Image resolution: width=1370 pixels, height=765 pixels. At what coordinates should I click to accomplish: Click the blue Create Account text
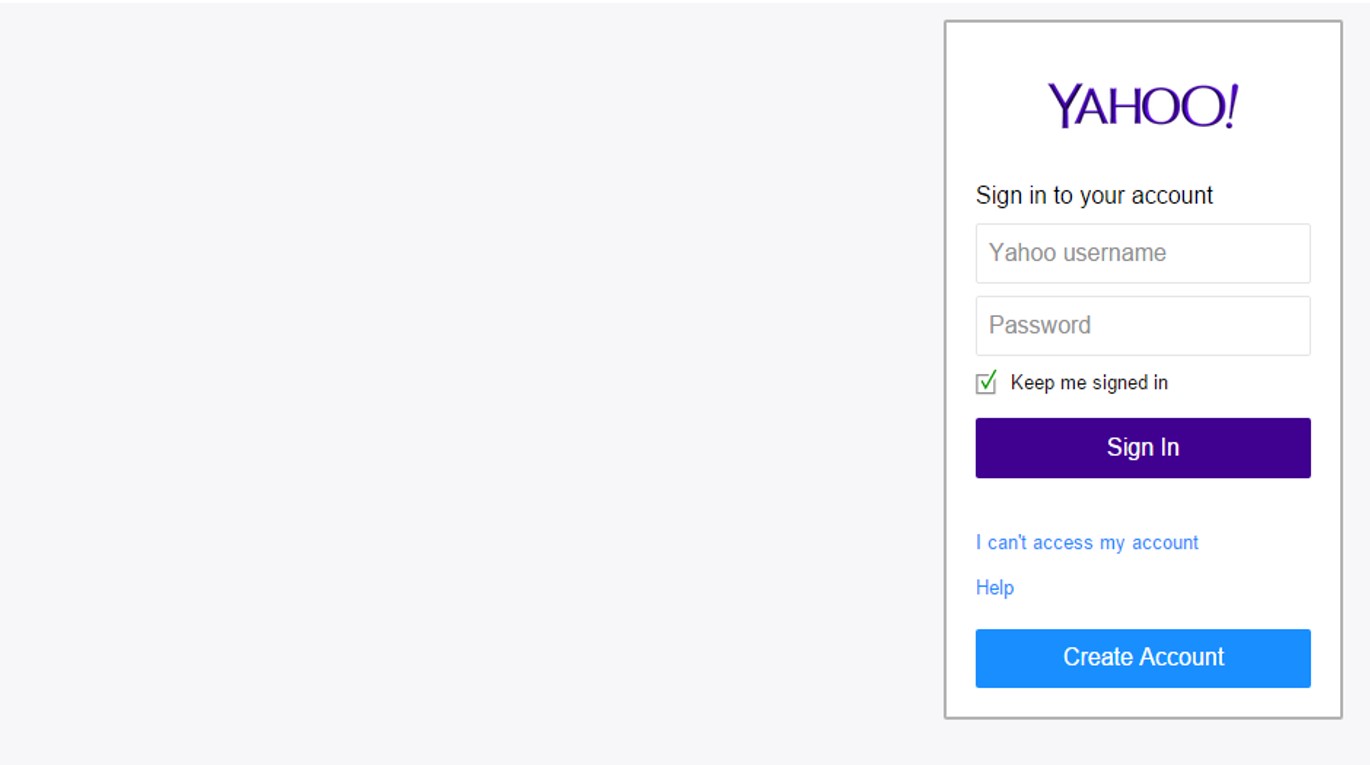1142,657
